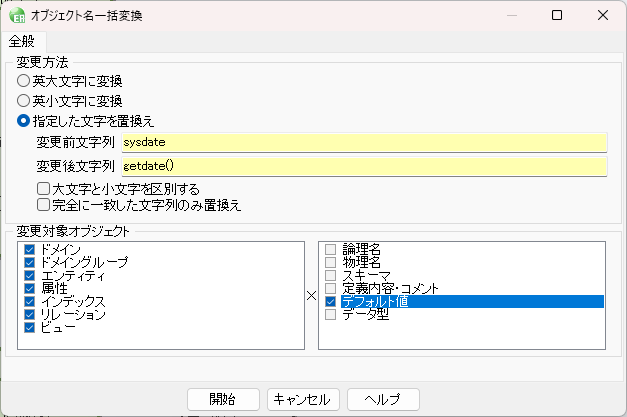Uncheck the 属性 checkbox

pyautogui.click(x=29, y=289)
